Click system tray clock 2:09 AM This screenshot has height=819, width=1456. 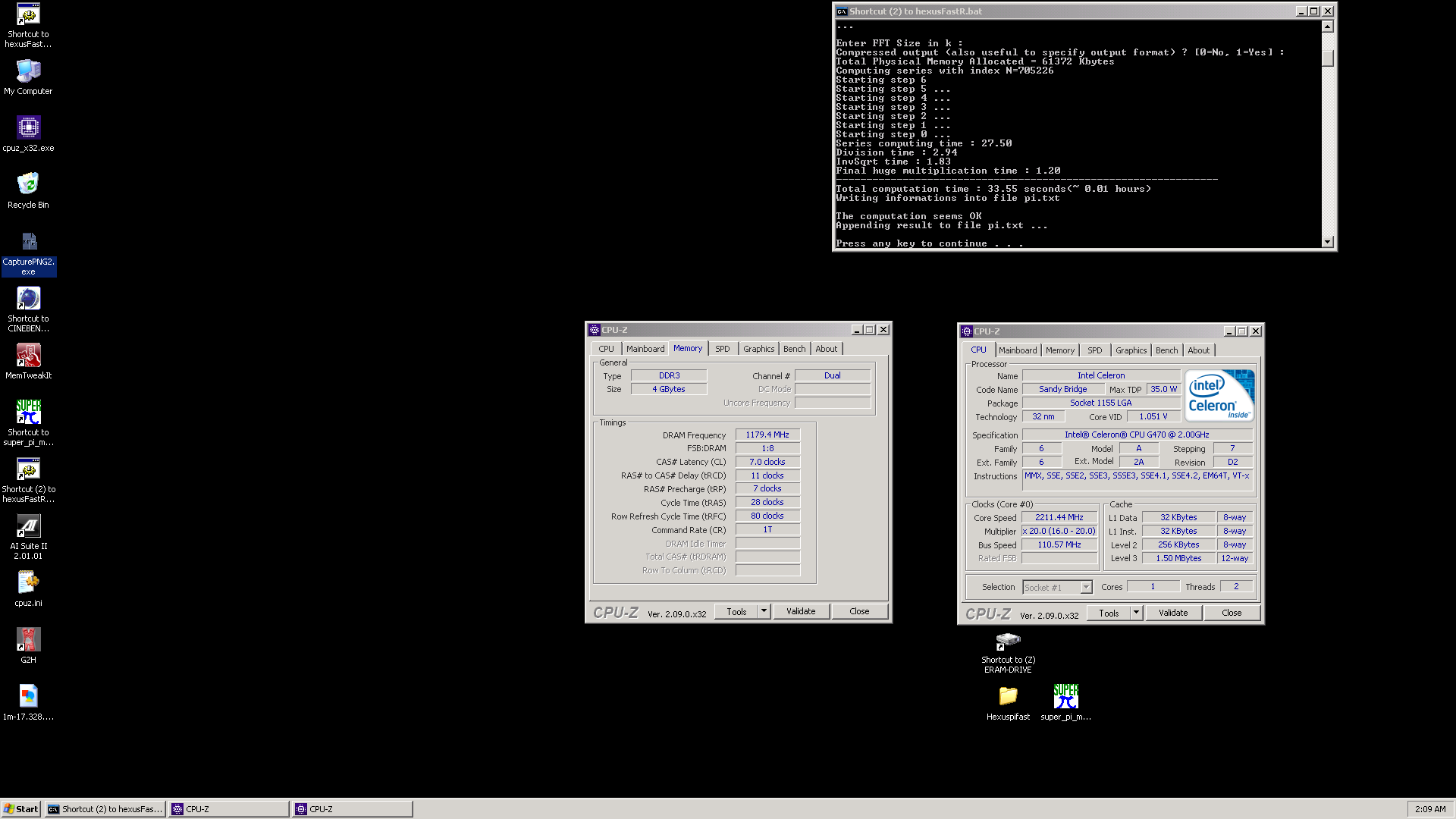pyautogui.click(x=1430, y=809)
